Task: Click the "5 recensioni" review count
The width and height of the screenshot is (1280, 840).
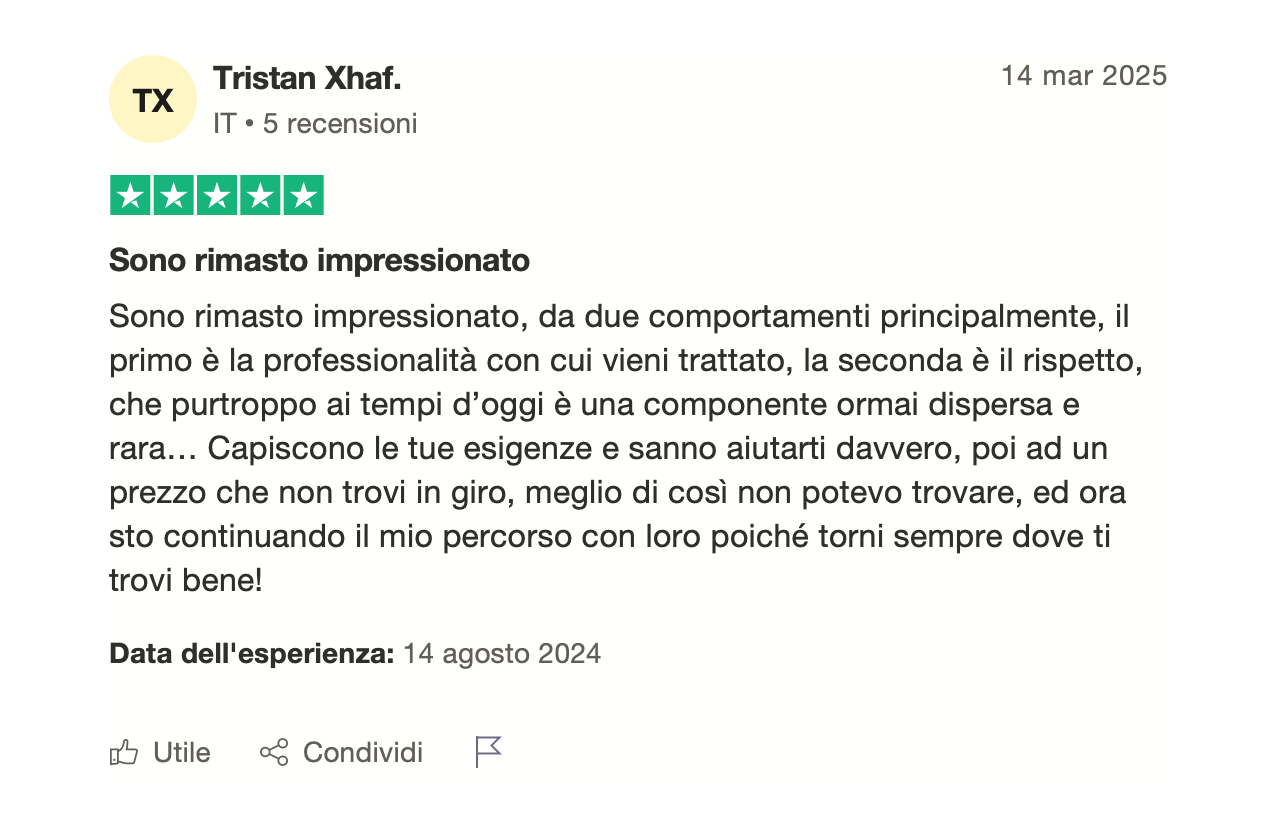Action: pos(340,124)
